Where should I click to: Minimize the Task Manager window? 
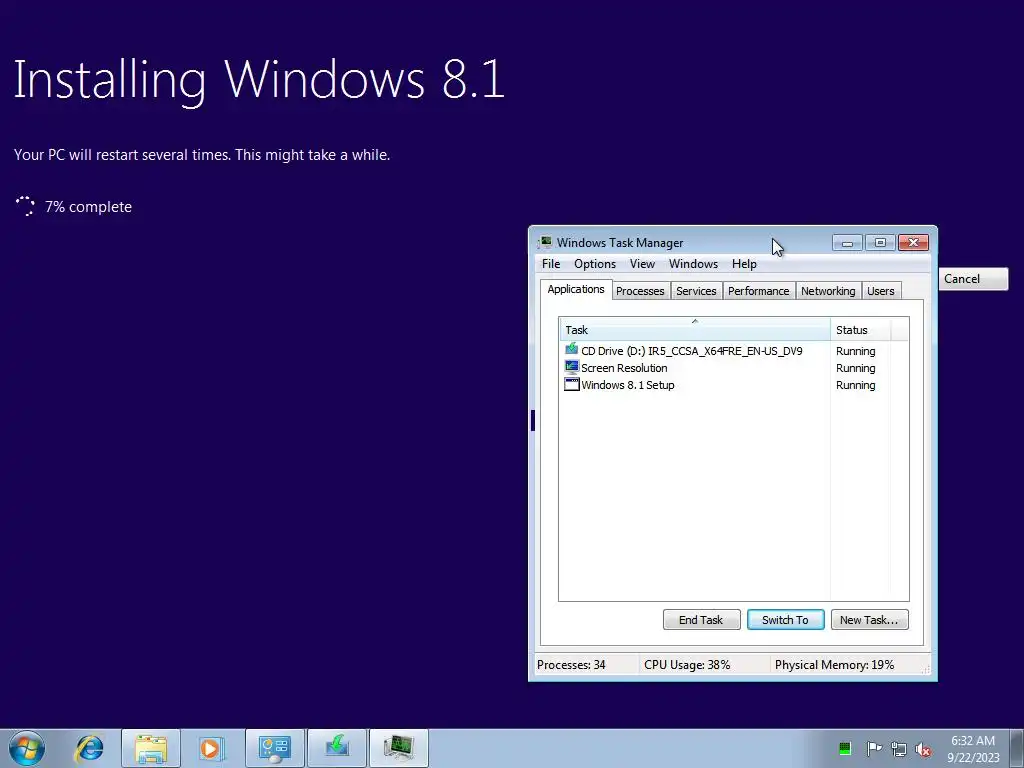pos(847,243)
